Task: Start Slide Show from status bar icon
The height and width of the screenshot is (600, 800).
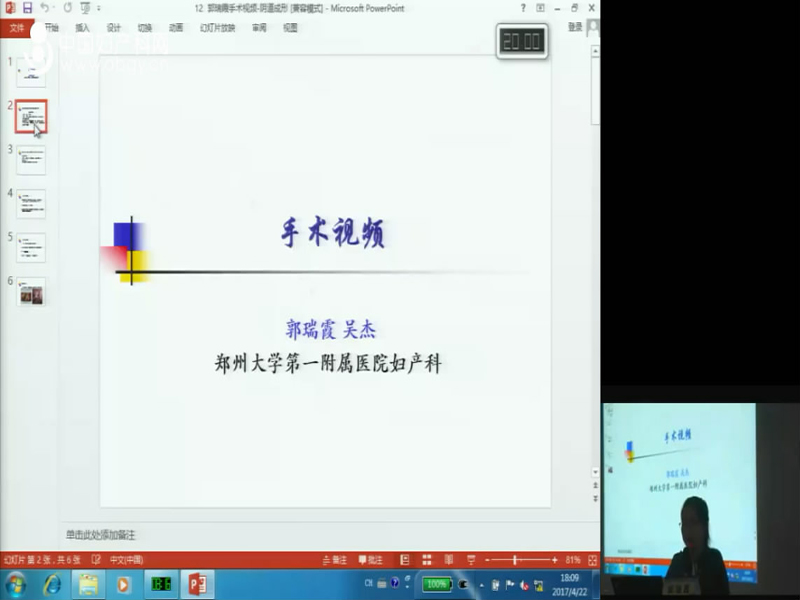Action: point(469,560)
